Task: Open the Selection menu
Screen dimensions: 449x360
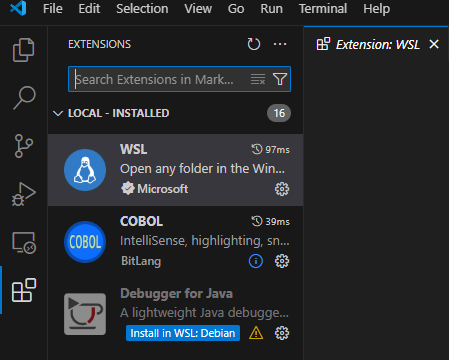Action: 142,9
